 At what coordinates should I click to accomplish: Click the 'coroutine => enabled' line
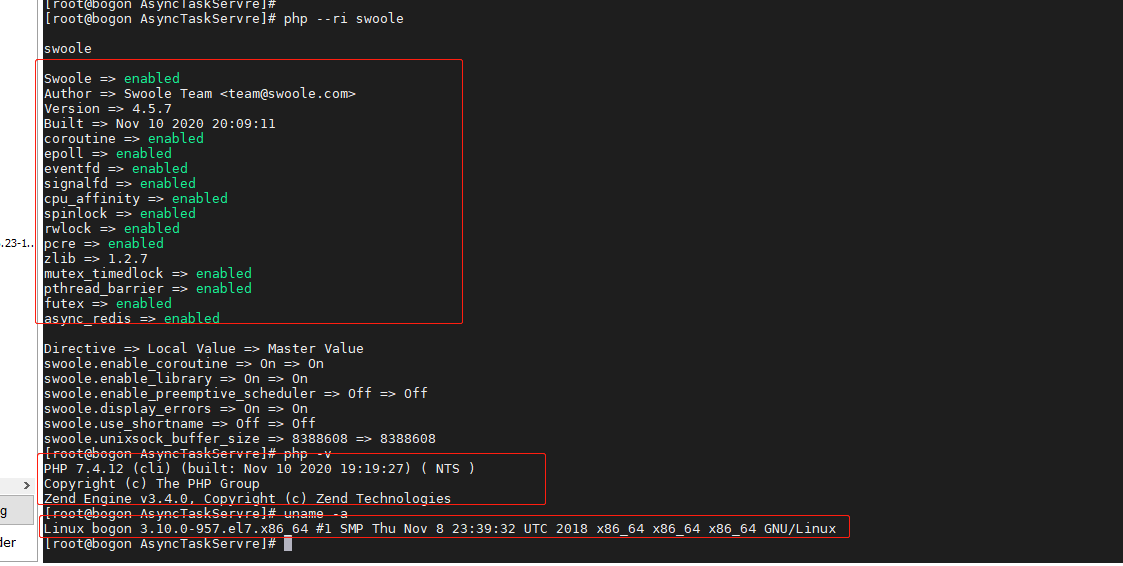click(x=124, y=139)
